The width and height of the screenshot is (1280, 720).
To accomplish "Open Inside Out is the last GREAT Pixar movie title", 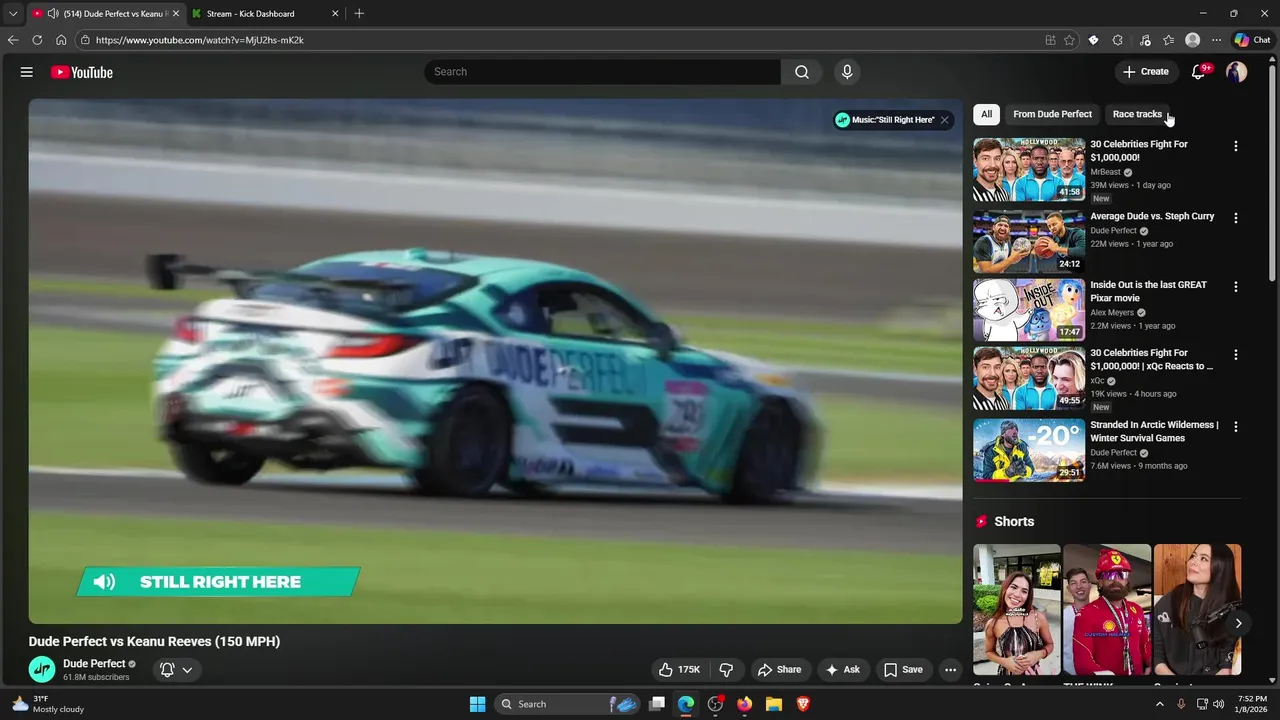I will coord(1148,291).
